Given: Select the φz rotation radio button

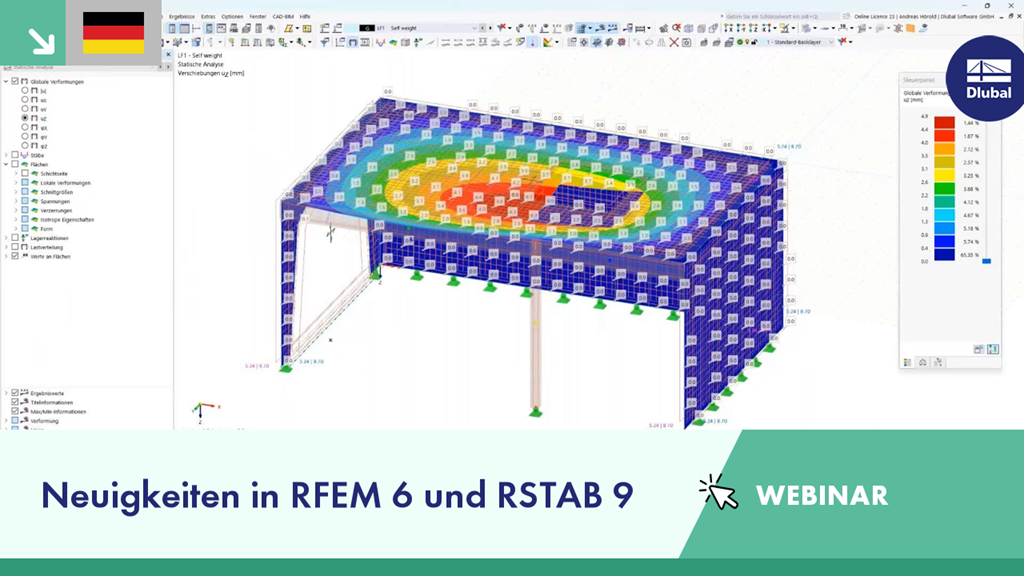Looking at the screenshot, I should click(x=25, y=146).
